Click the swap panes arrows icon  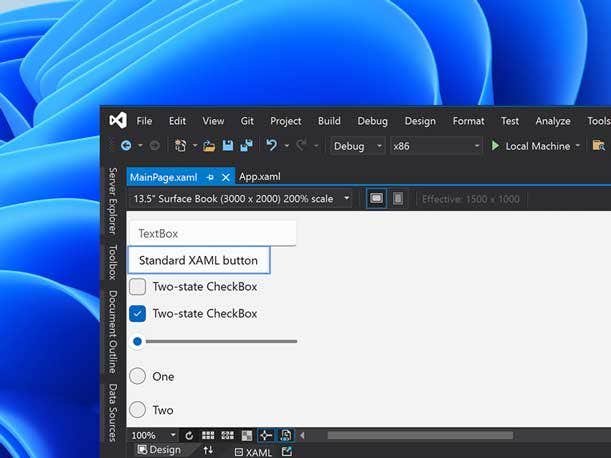pyautogui.click(x=208, y=451)
